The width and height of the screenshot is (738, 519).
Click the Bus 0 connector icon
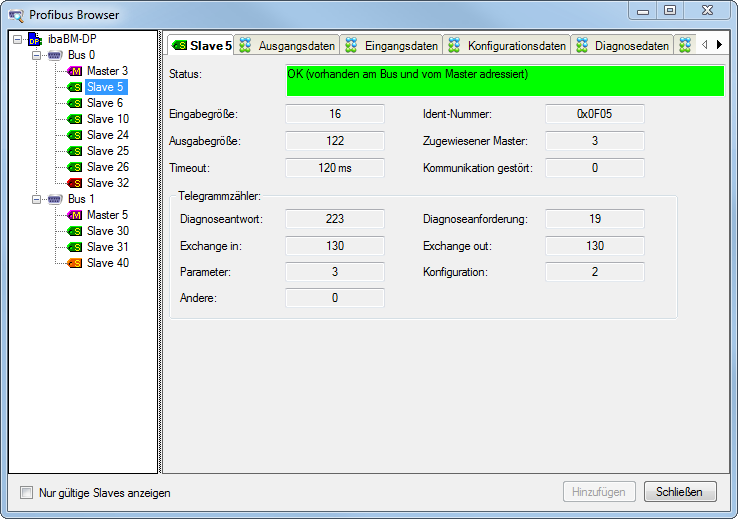55,55
